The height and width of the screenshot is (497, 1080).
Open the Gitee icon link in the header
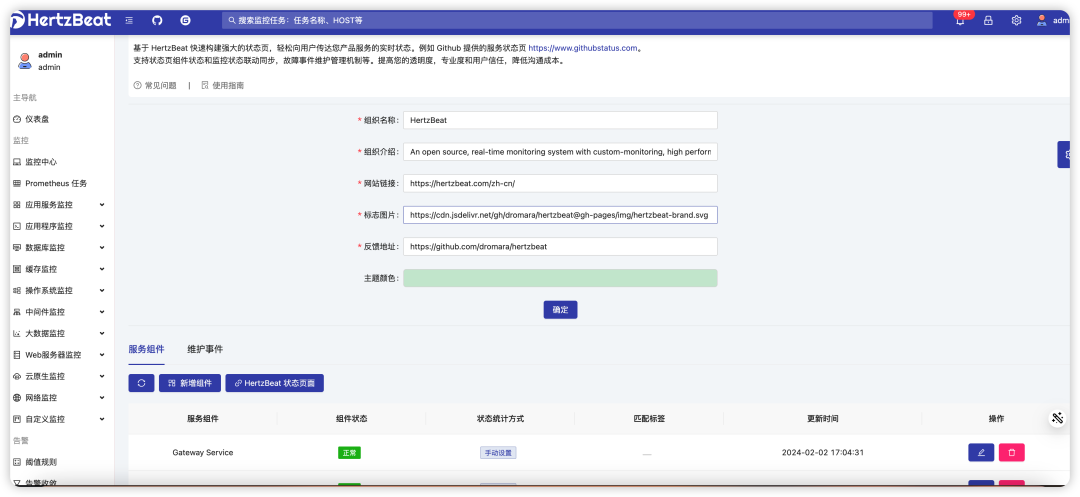[185, 21]
